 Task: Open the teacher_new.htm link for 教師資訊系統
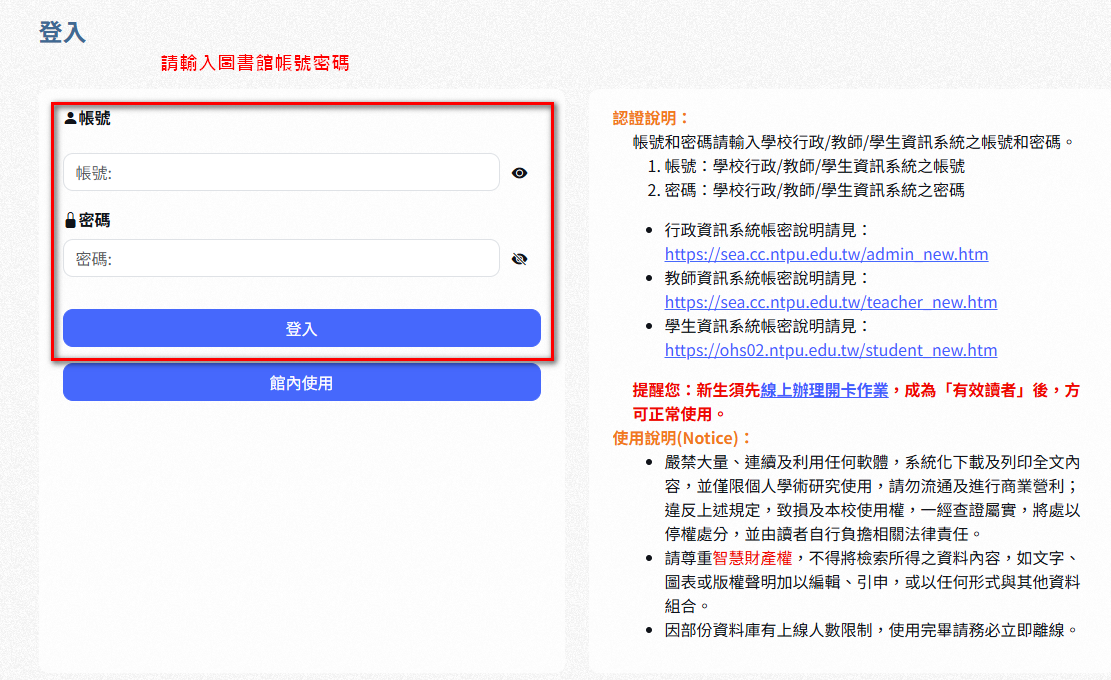point(830,302)
